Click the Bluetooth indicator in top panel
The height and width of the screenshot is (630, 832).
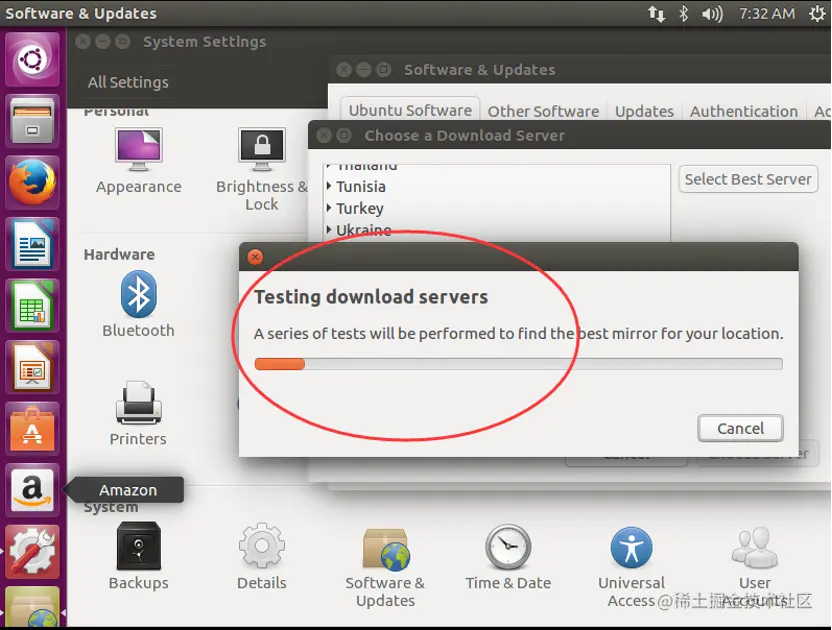(x=683, y=13)
